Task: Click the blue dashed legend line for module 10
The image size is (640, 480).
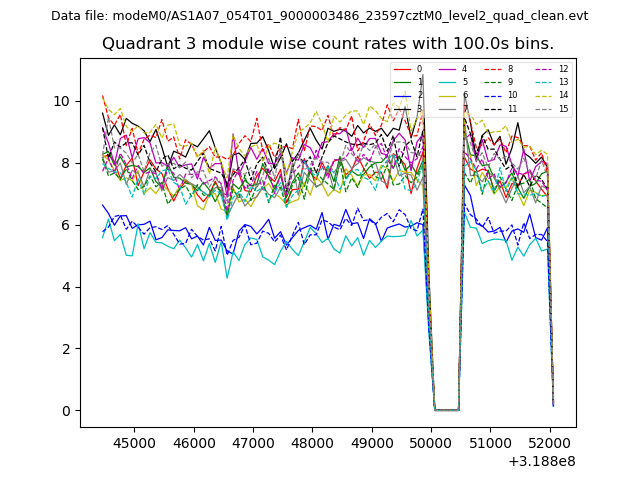Action: coord(493,95)
